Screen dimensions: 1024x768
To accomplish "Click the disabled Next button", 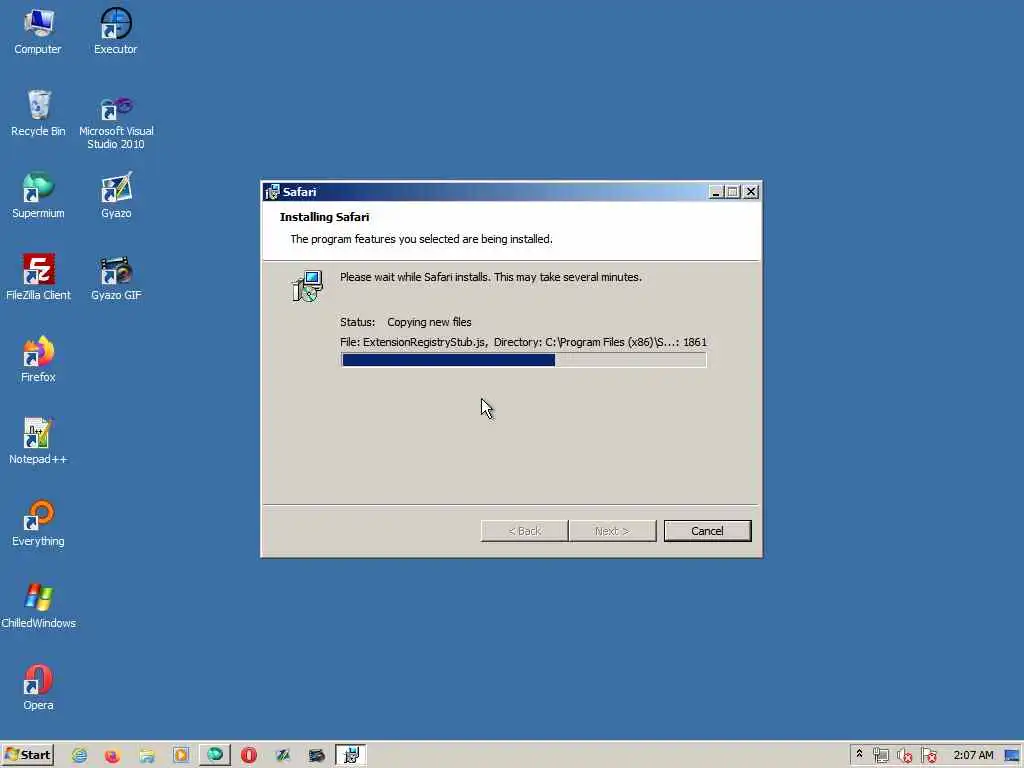I will 612,531.
